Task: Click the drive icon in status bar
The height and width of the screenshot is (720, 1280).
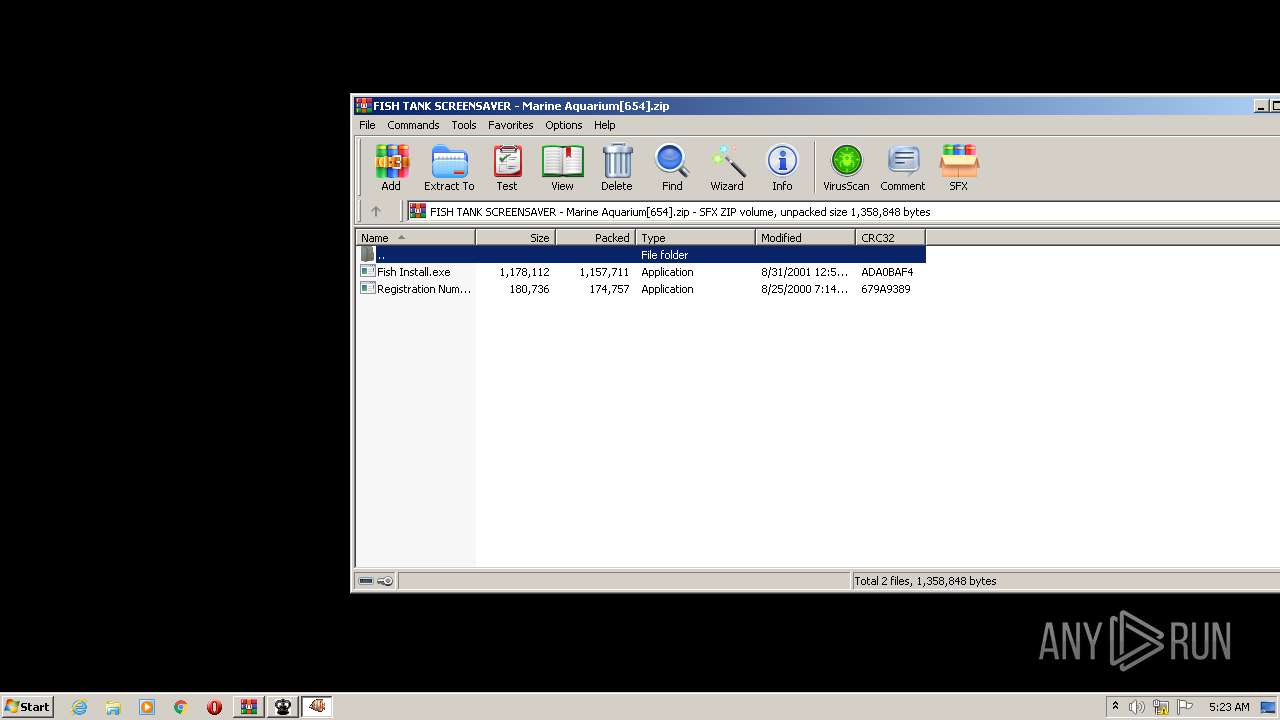Action: tap(366, 581)
